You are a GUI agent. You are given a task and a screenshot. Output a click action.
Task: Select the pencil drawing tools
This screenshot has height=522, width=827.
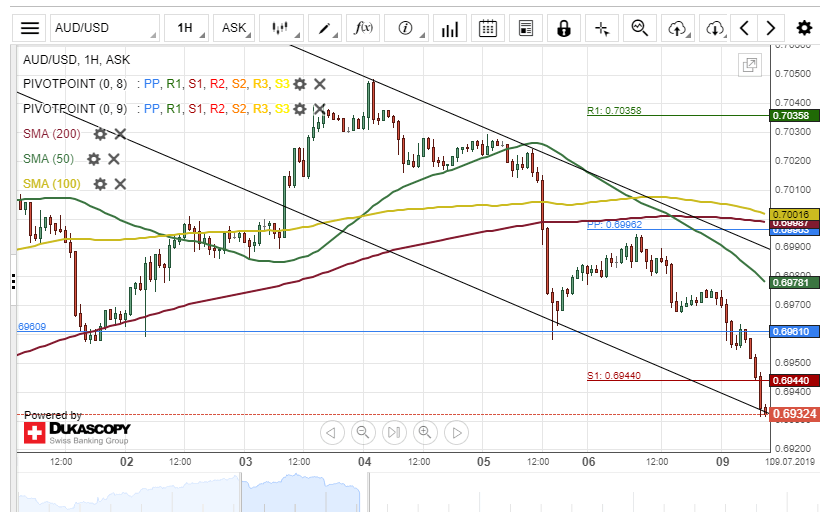(324, 28)
